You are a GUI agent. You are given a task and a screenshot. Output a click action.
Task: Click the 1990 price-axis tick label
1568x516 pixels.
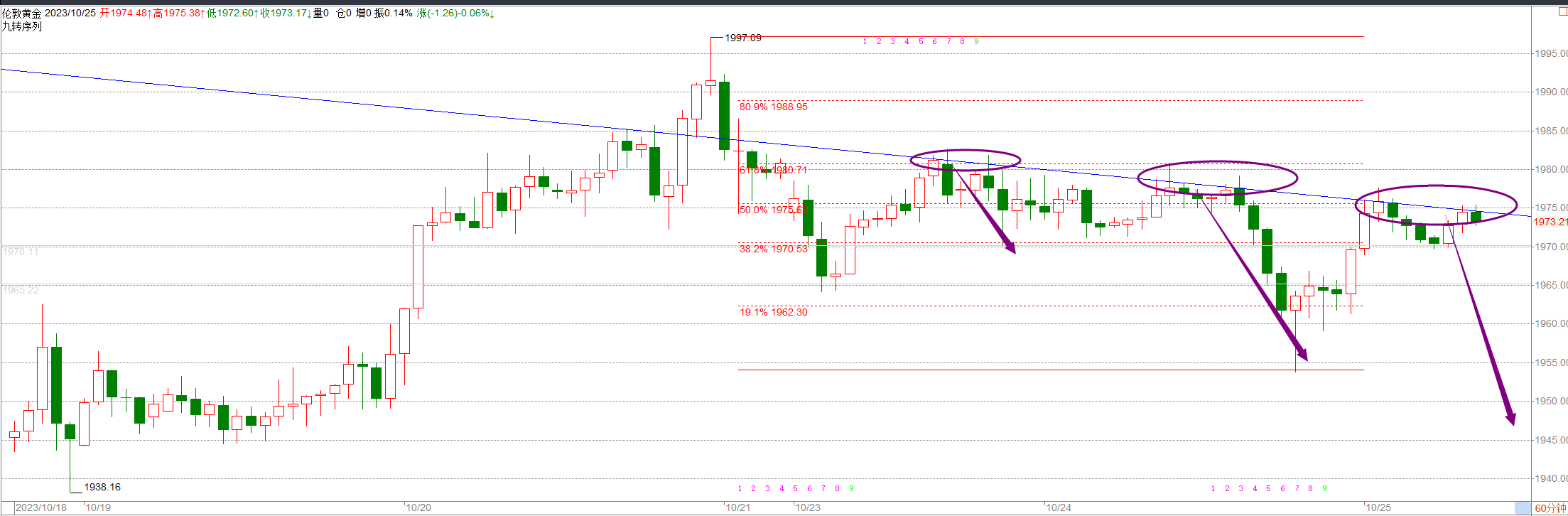point(1551,92)
